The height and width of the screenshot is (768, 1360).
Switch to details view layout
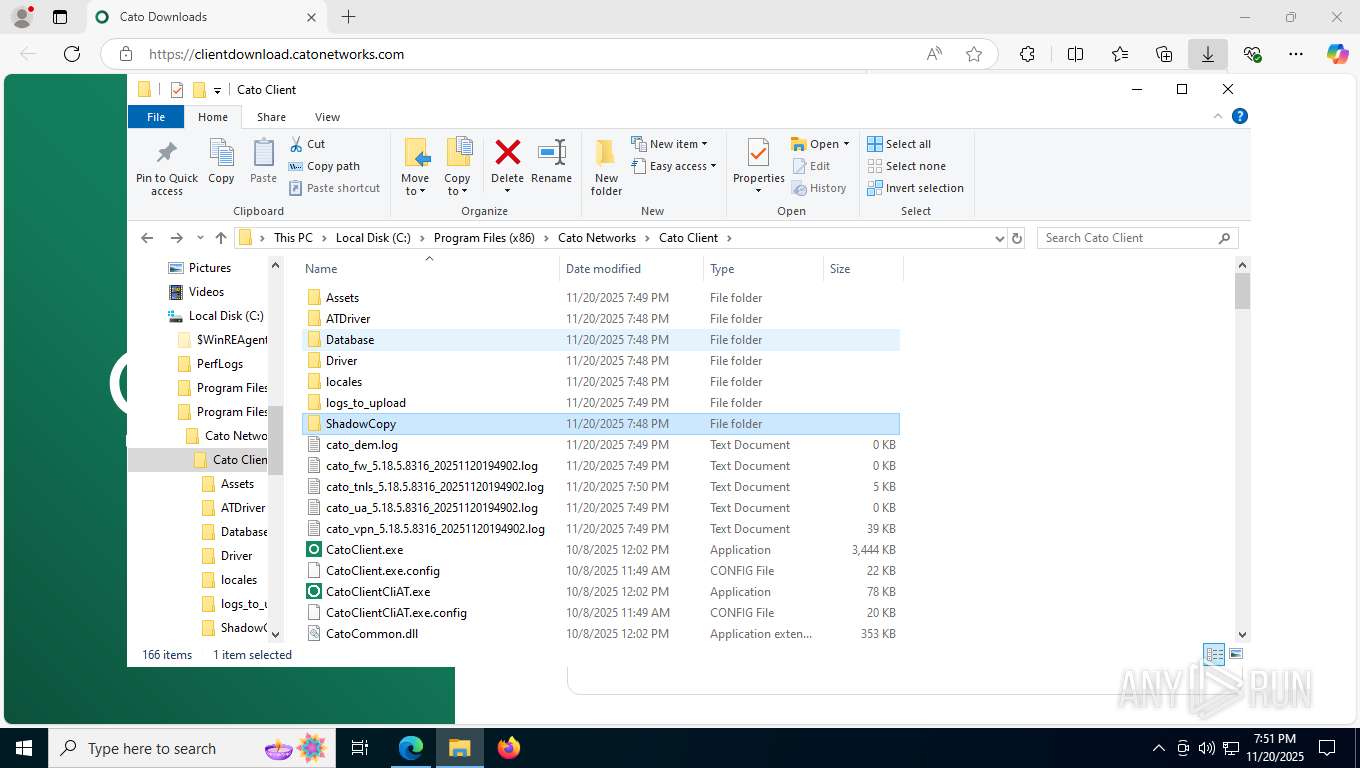[1214, 655]
